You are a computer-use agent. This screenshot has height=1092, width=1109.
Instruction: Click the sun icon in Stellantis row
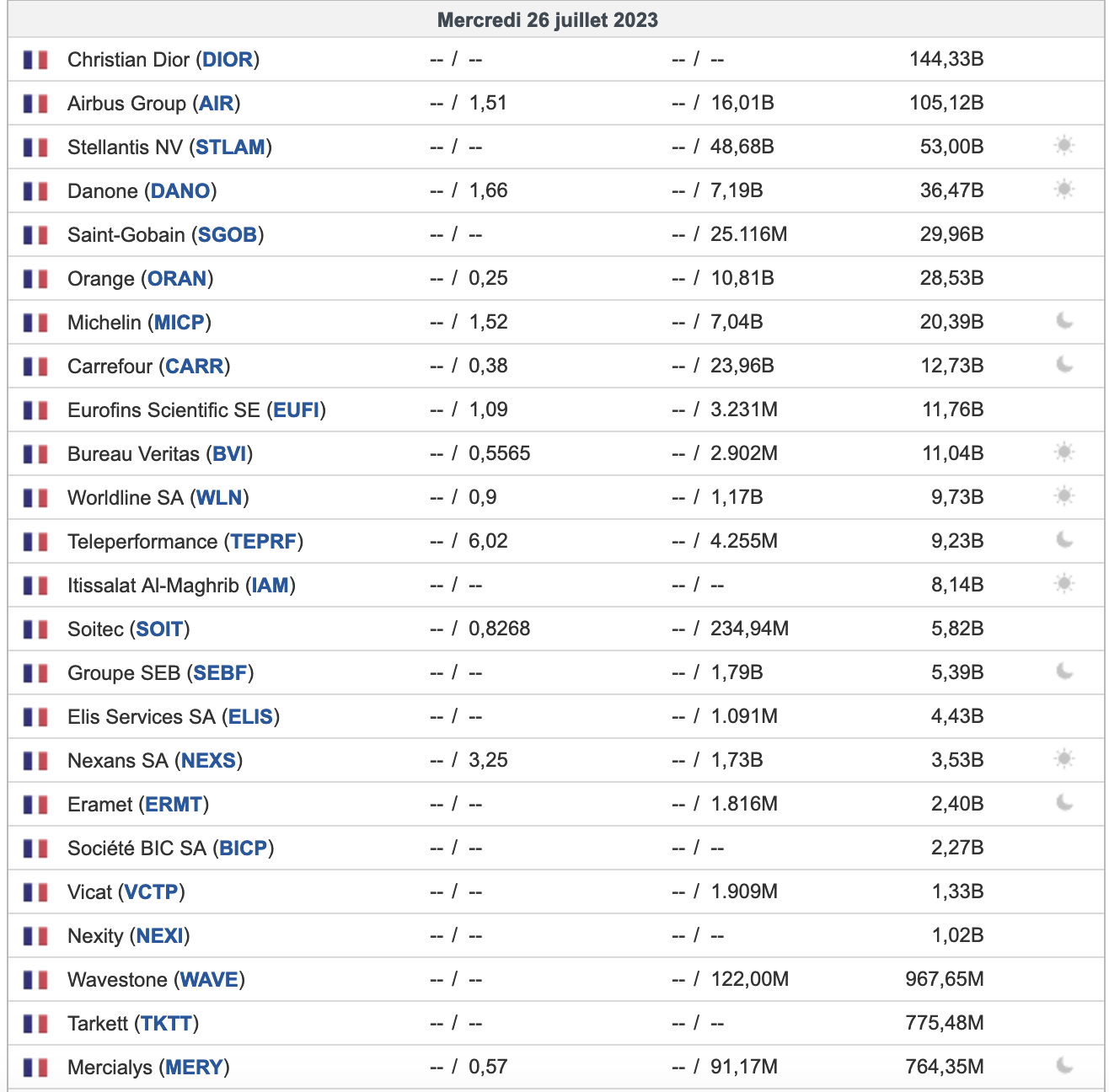pos(1064,146)
